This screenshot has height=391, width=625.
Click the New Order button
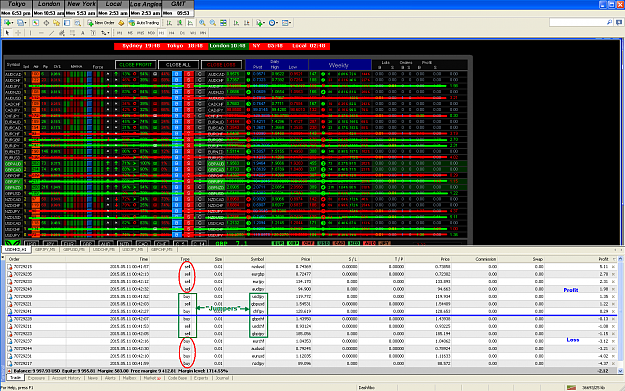click(100, 23)
